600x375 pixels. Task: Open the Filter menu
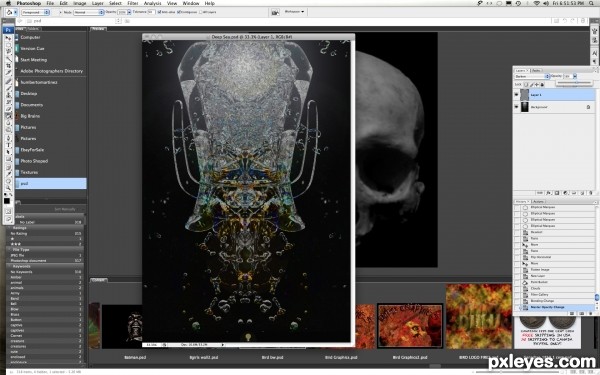pyautogui.click(x=133, y=3)
